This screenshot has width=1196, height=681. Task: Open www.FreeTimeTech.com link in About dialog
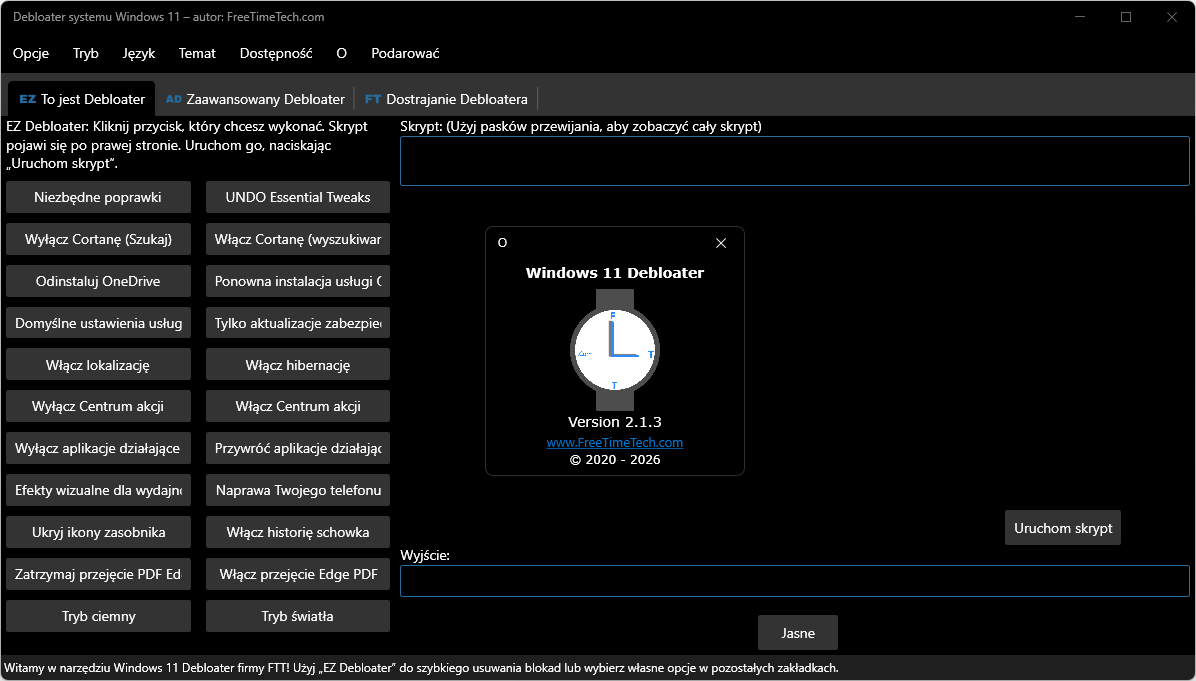tap(615, 442)
